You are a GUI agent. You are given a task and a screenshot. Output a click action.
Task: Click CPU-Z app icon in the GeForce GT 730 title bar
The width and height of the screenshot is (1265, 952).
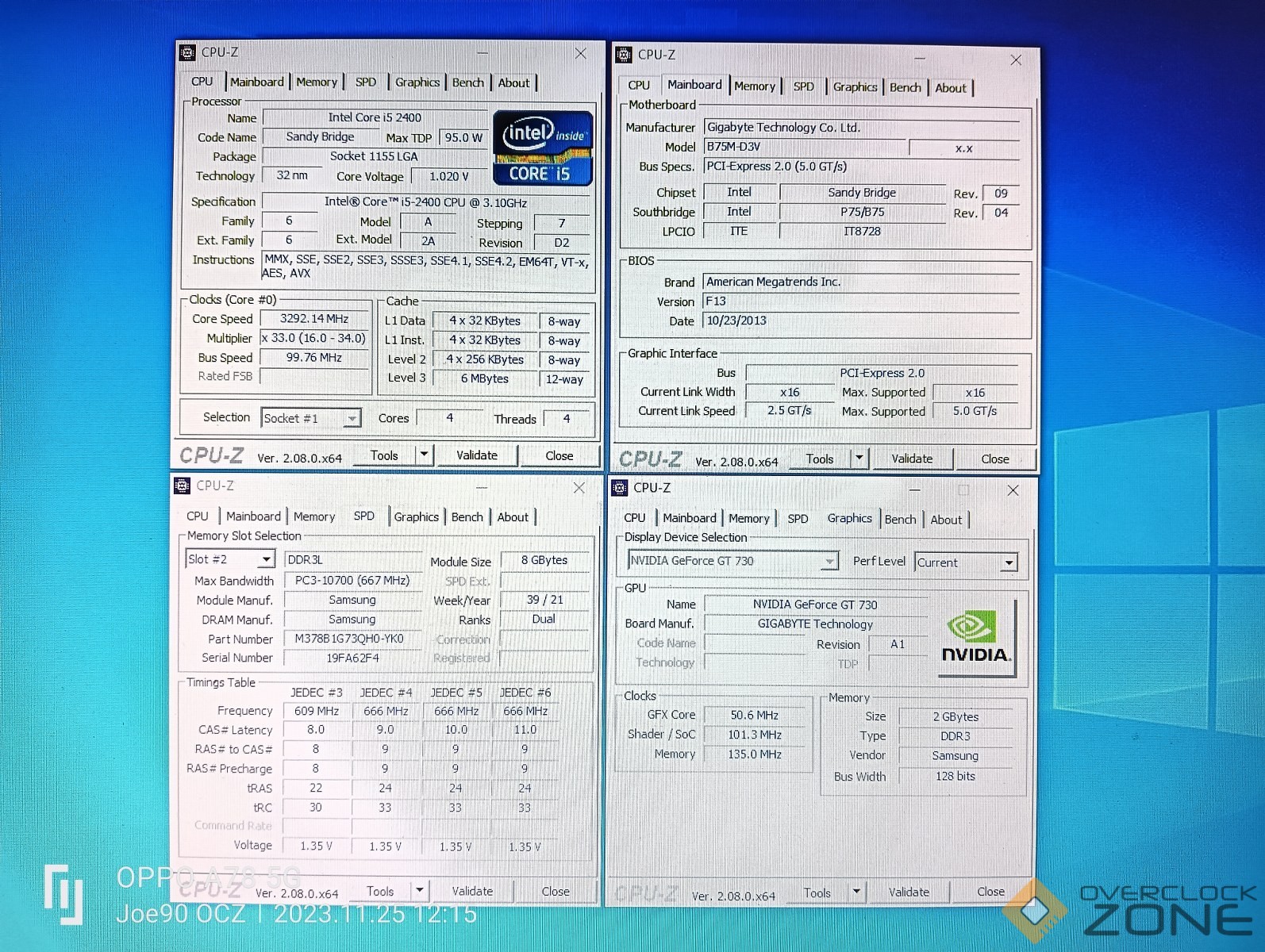pyautogui.click(x=620, y=488)
